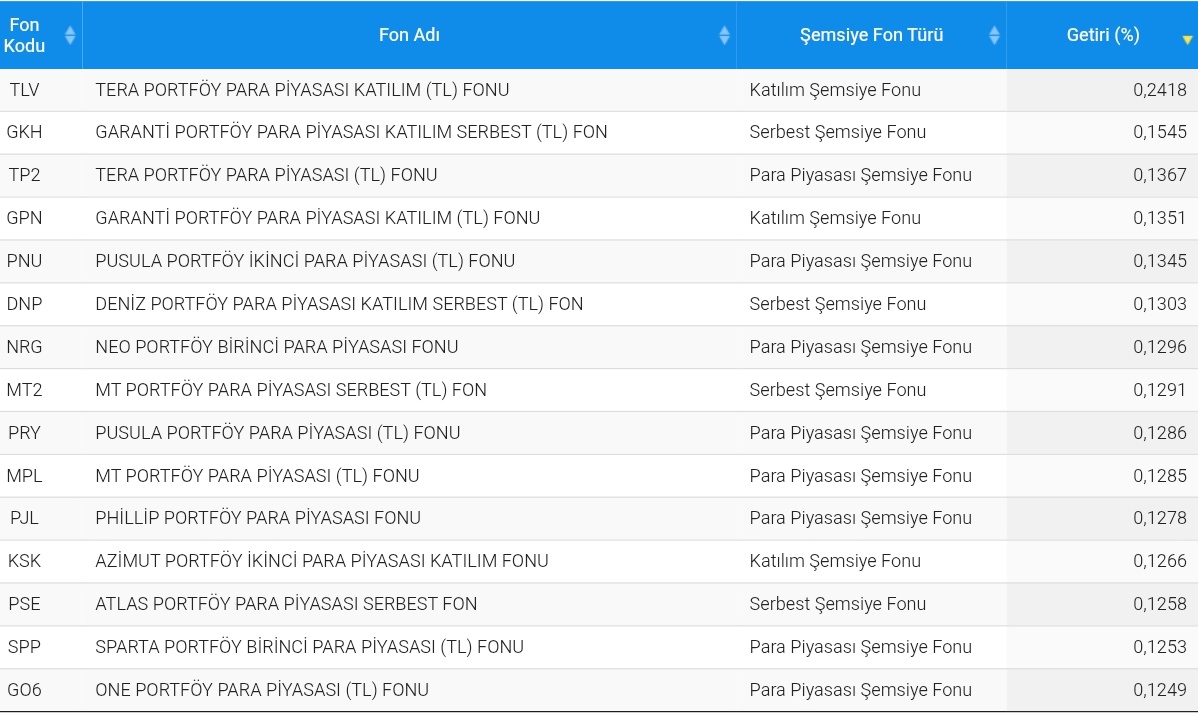Click the Fon Adı column header
The height and width of the screenshot is (715, 1198).
click(x=410, y=35)
